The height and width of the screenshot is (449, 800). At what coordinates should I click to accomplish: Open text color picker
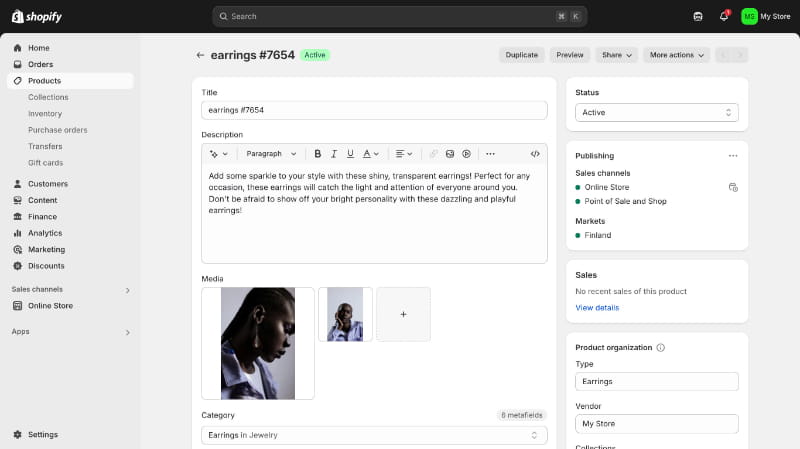tap(370, 154)
